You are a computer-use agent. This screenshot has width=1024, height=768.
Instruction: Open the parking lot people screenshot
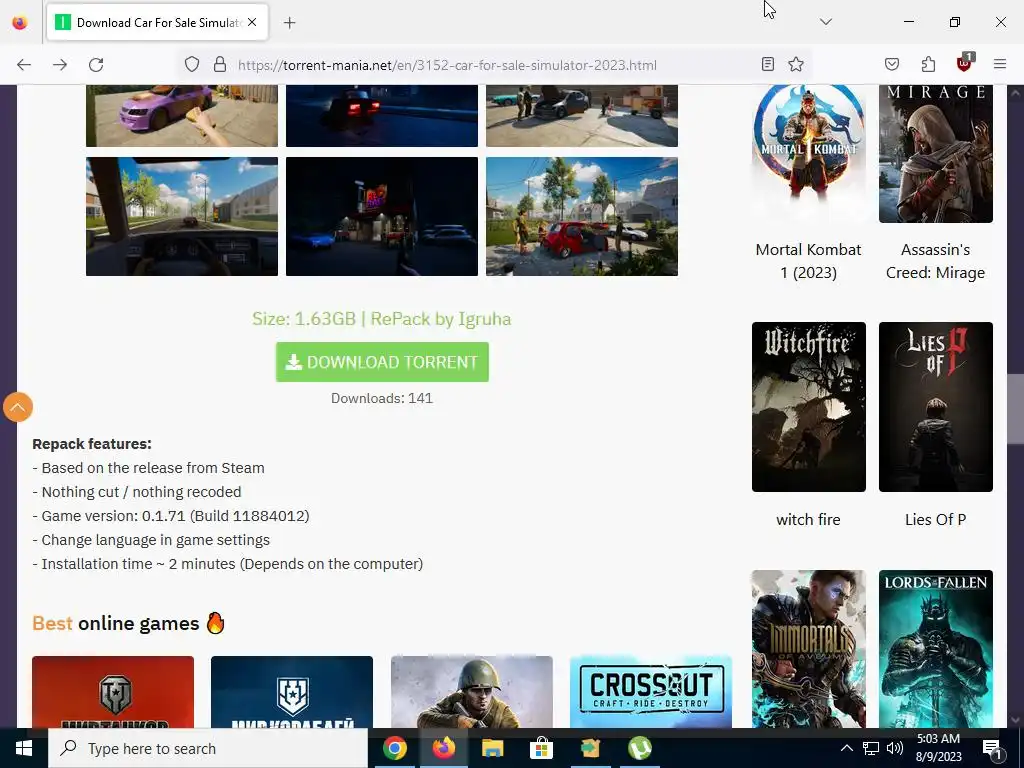pos(582,116)
